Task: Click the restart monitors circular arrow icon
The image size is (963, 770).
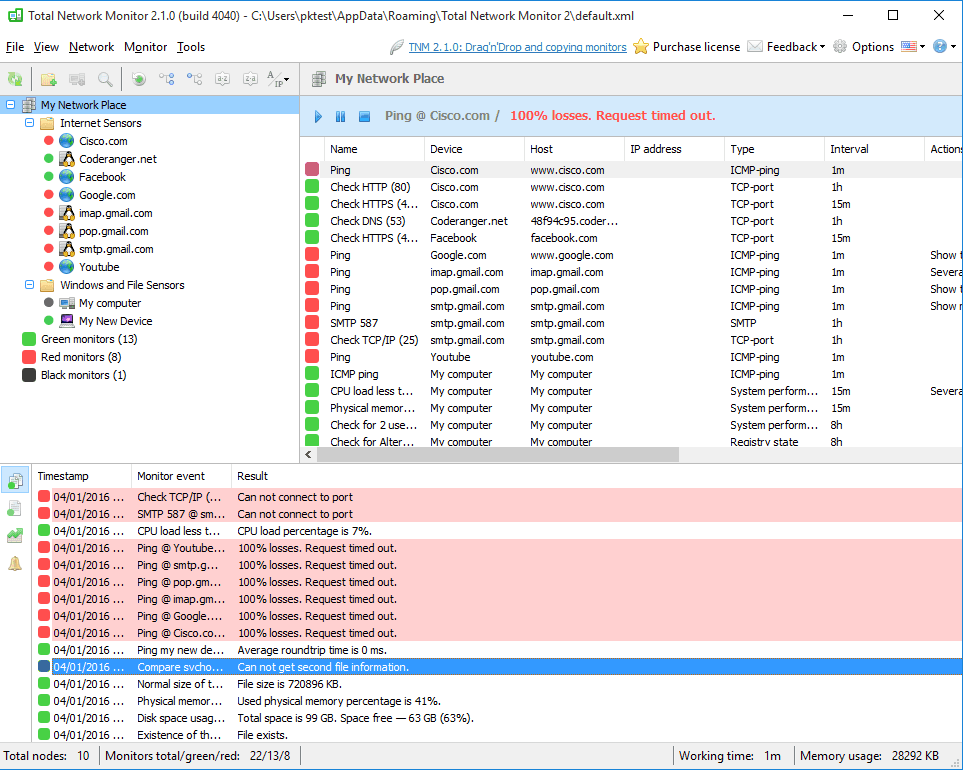Action: point(139,79)
